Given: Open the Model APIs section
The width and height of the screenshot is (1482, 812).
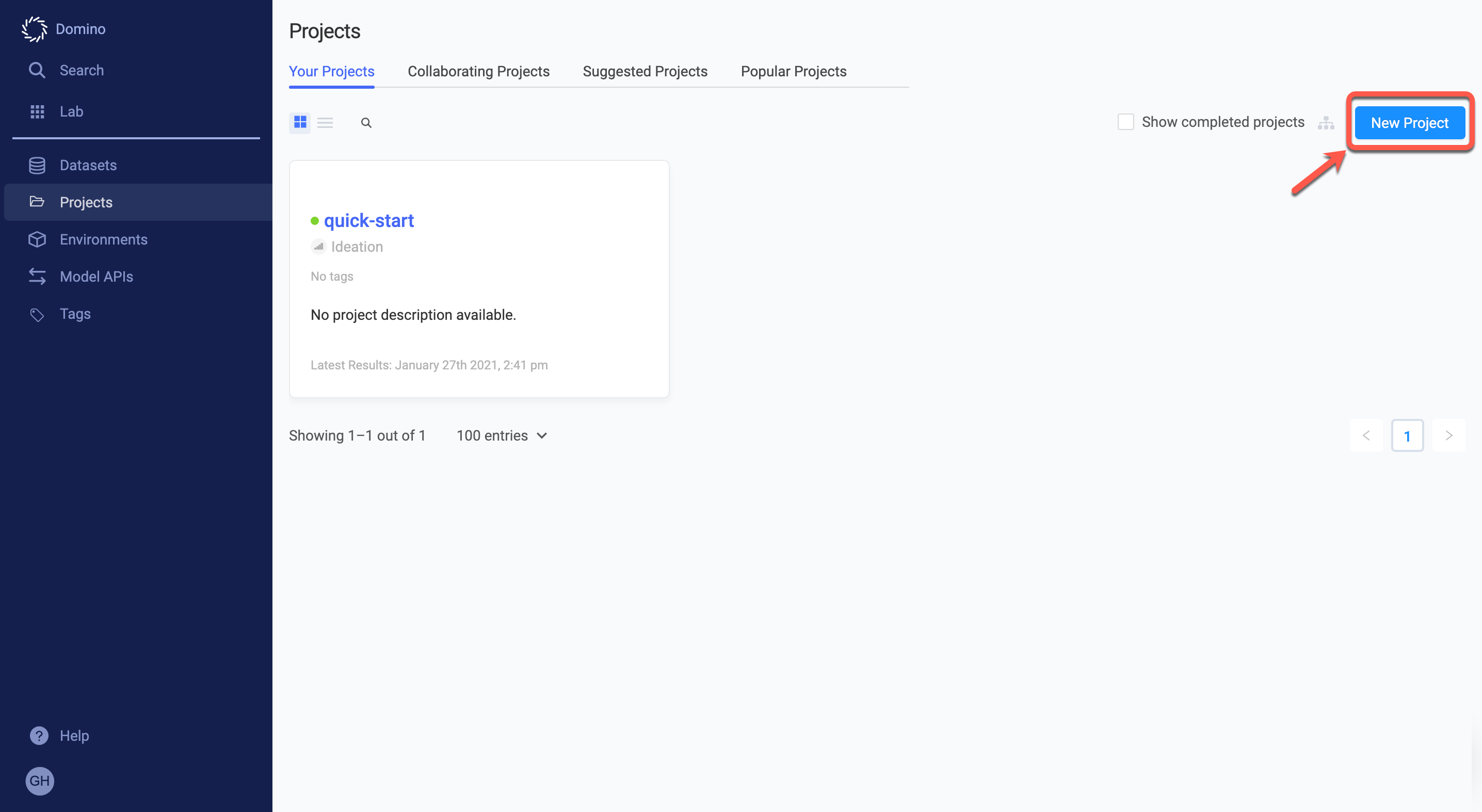Looking at the screenshot, I should coord(96,276).
